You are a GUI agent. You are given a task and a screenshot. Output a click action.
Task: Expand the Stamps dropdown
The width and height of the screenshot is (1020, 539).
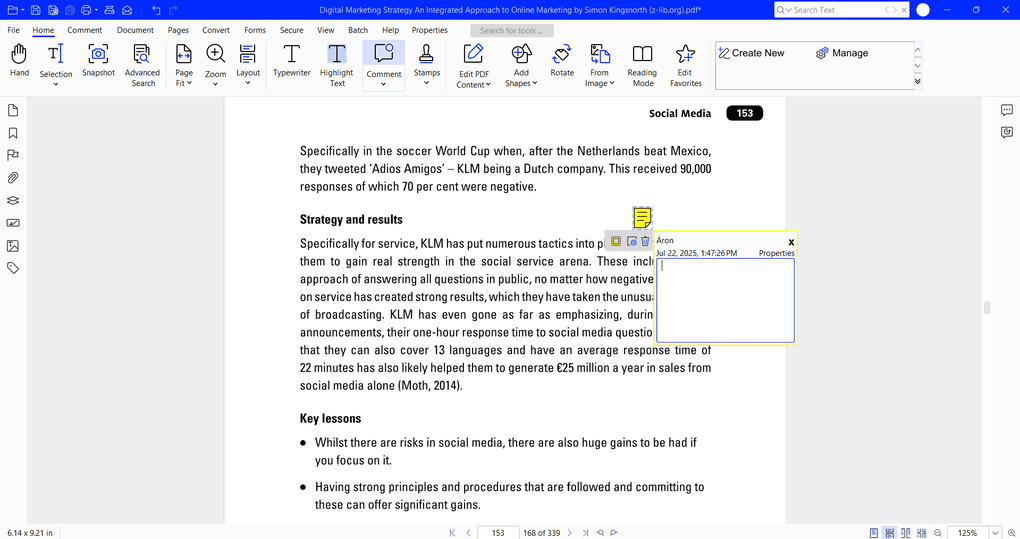pos(427,83)
